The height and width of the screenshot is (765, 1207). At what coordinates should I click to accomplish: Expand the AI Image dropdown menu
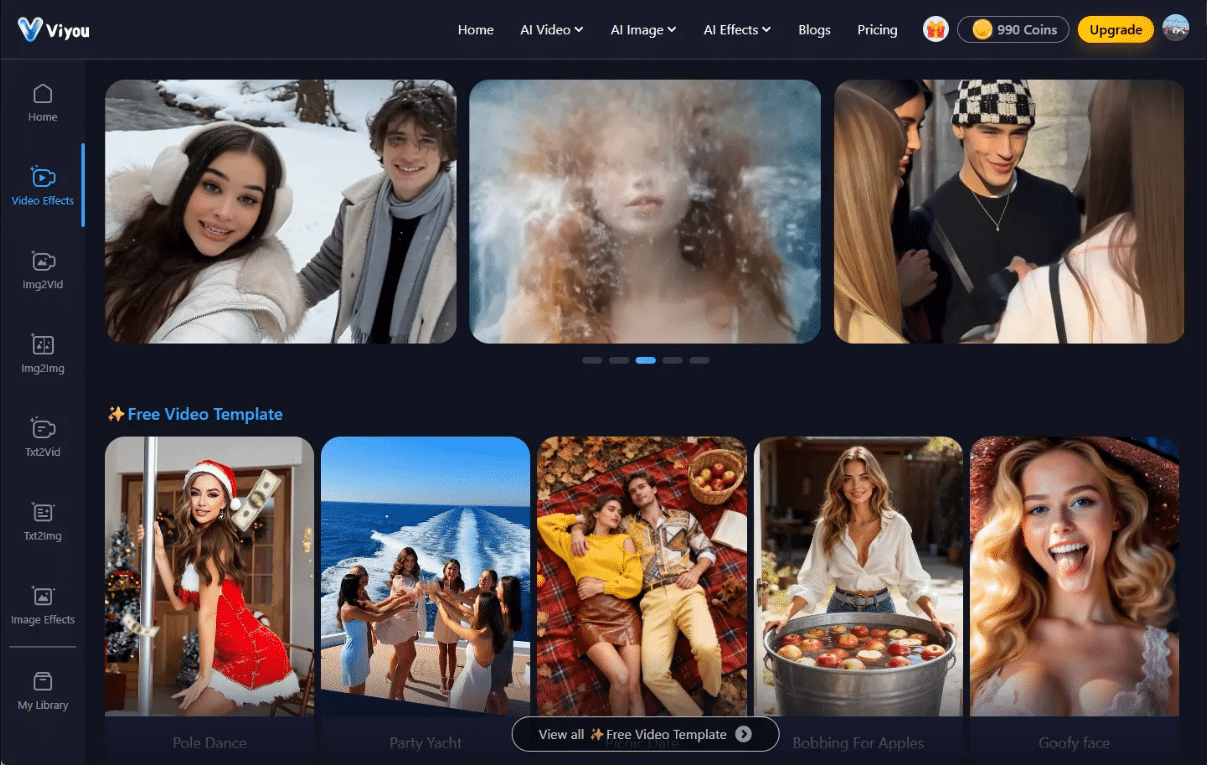643,30
